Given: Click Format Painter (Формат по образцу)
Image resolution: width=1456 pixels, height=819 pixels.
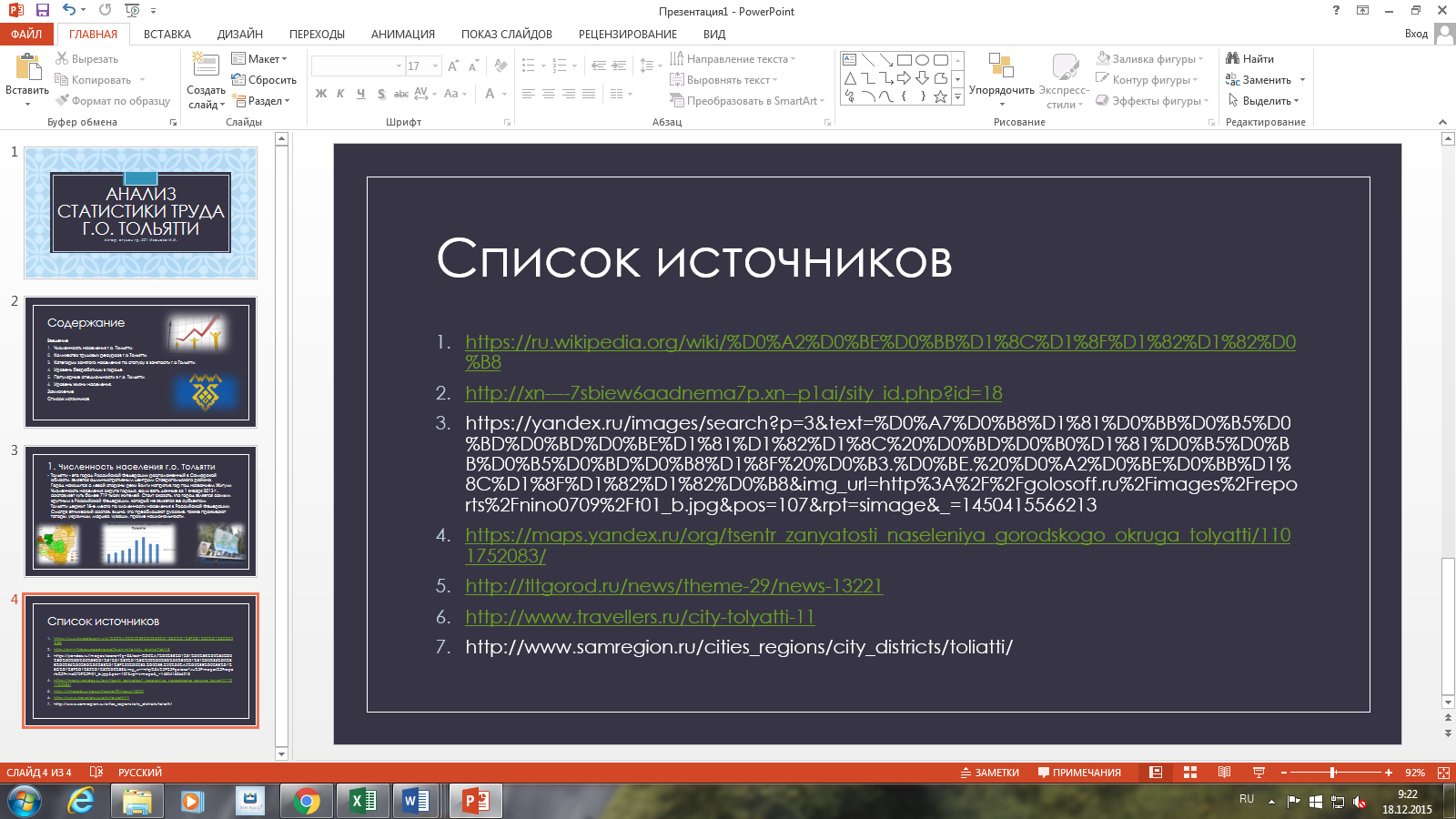Looking at the screenshot, I should coord(113,101).
